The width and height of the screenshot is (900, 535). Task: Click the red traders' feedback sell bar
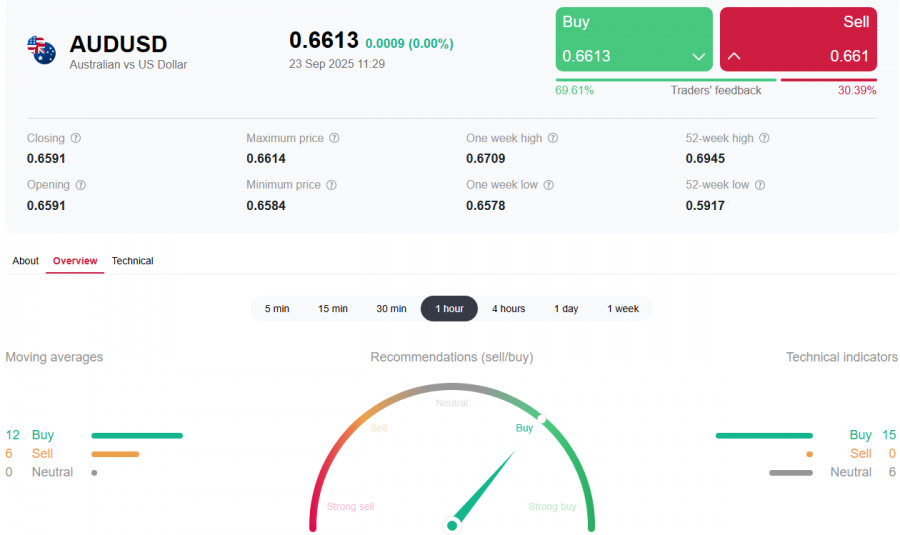(829, 80)
